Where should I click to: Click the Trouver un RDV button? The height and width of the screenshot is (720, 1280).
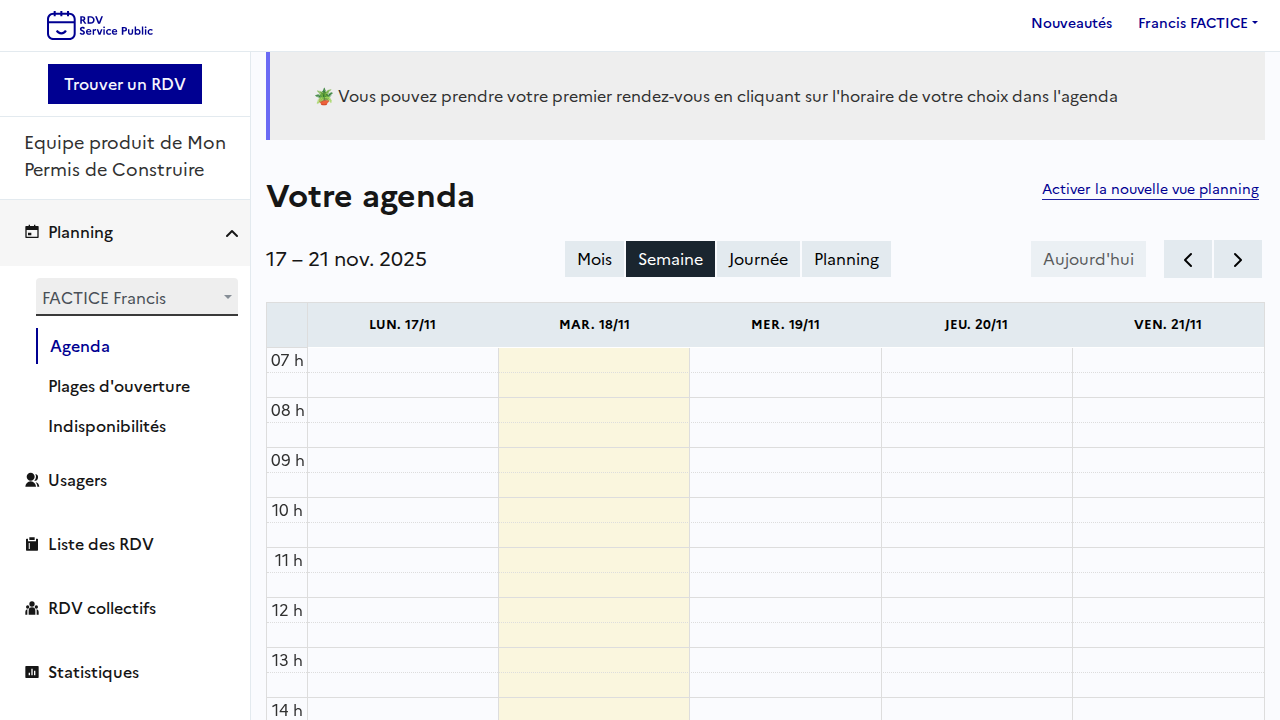point(125,84)
